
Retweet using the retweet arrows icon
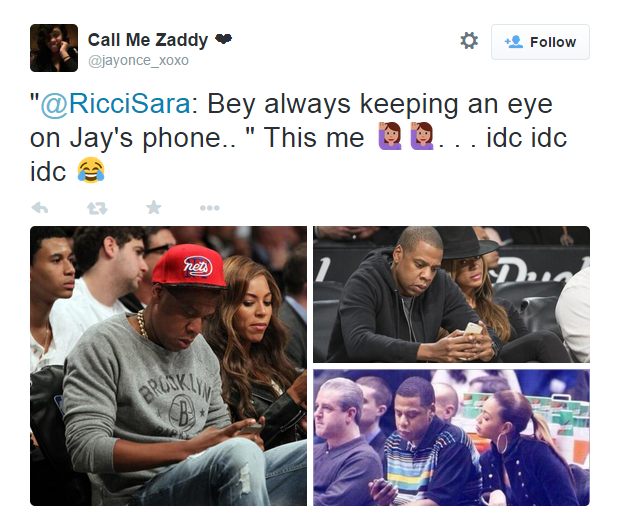coord(97,208)
